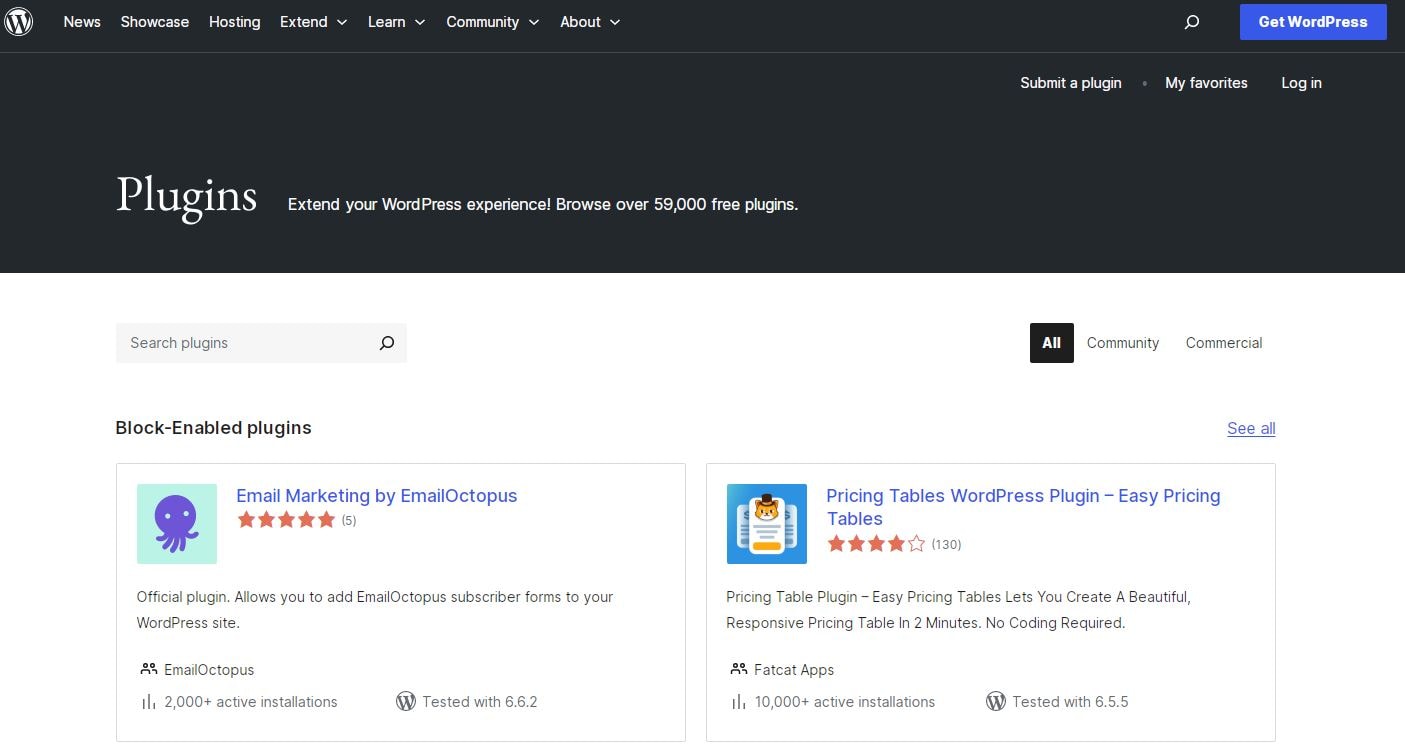Click the Easy Pricing Tables plugin icon
This screenshot has height=753, width=1405.
point(766,523)
